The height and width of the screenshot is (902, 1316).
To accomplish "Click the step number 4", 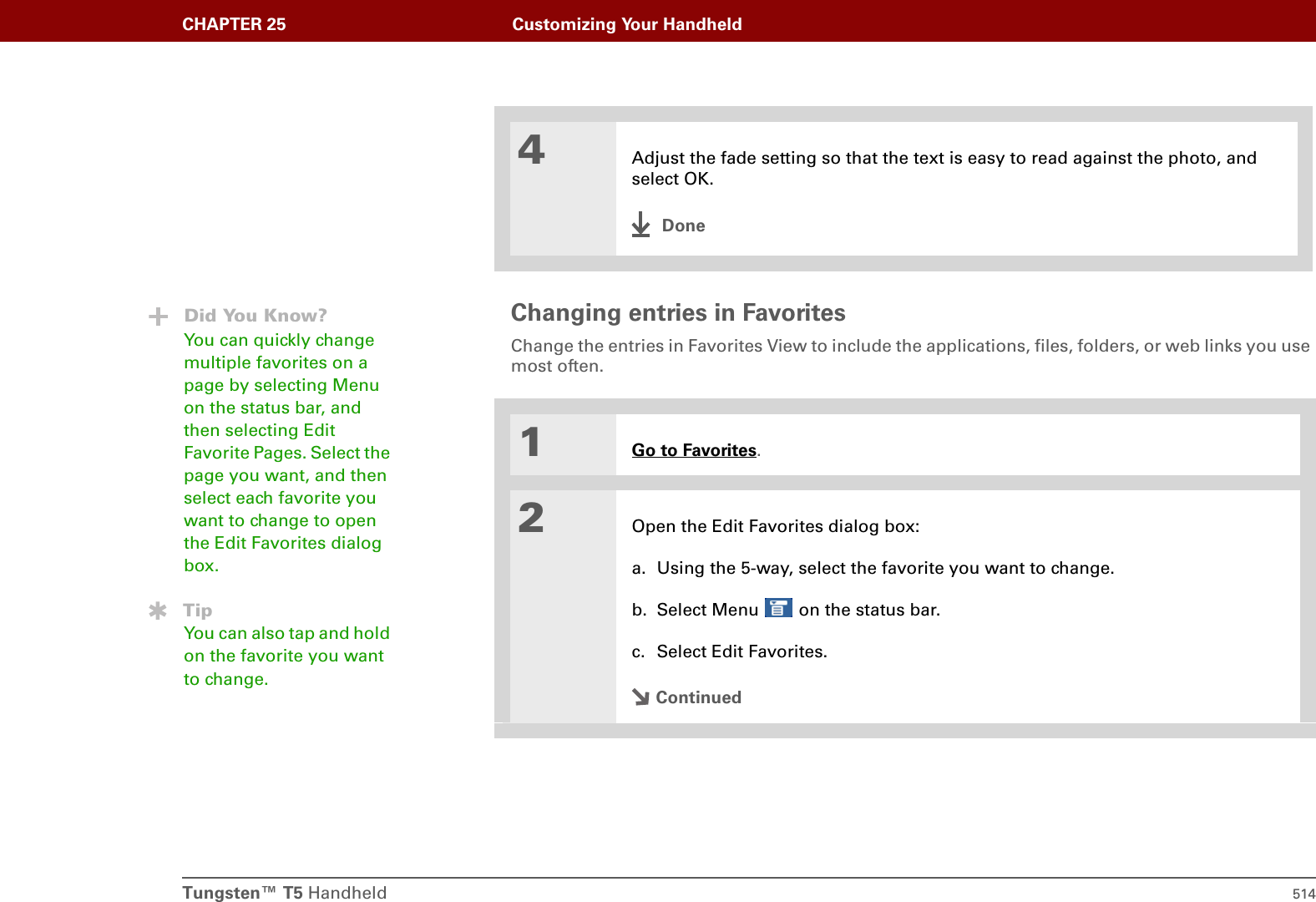I will click(531, 149).
